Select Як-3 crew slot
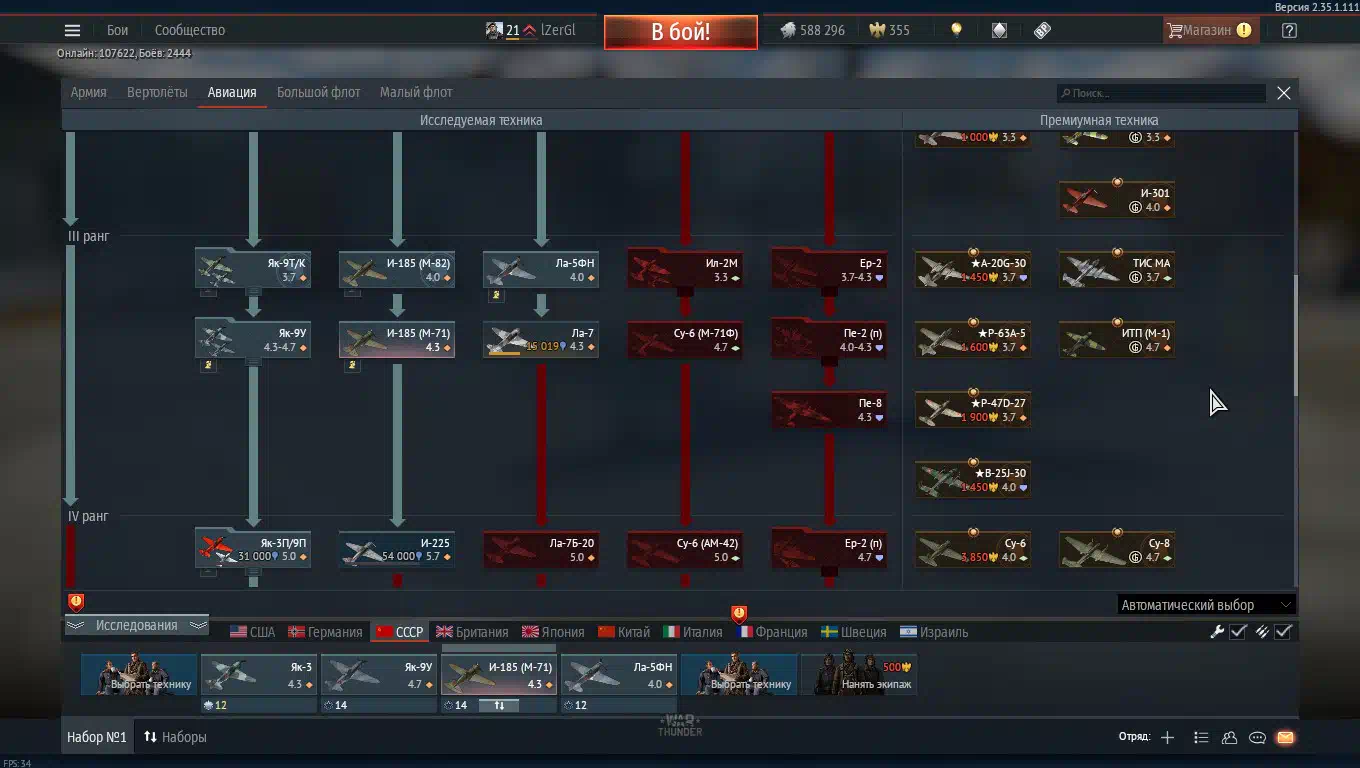The width and height of the screenshot is (1360, 768). (259, 675)
